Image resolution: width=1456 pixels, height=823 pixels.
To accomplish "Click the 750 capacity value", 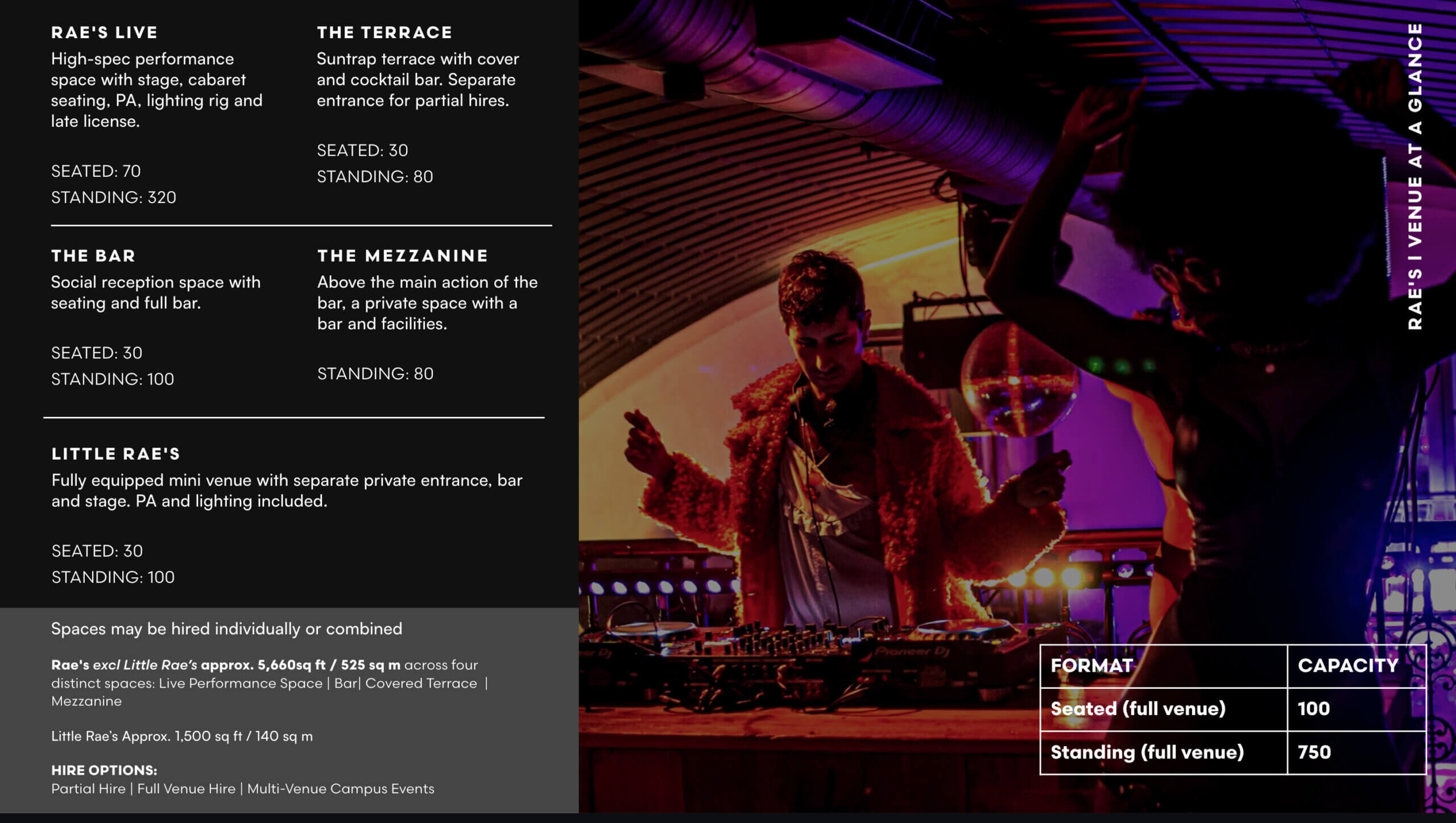I will tap(1314, 752).
